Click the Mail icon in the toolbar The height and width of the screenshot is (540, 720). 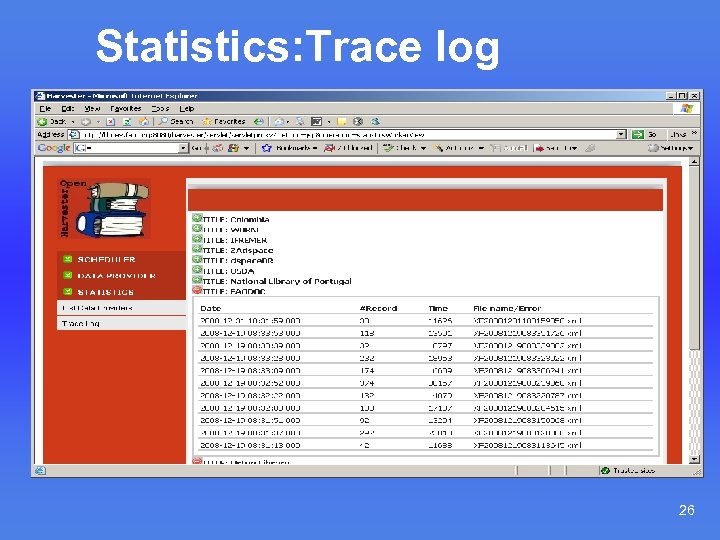point(279,122)
